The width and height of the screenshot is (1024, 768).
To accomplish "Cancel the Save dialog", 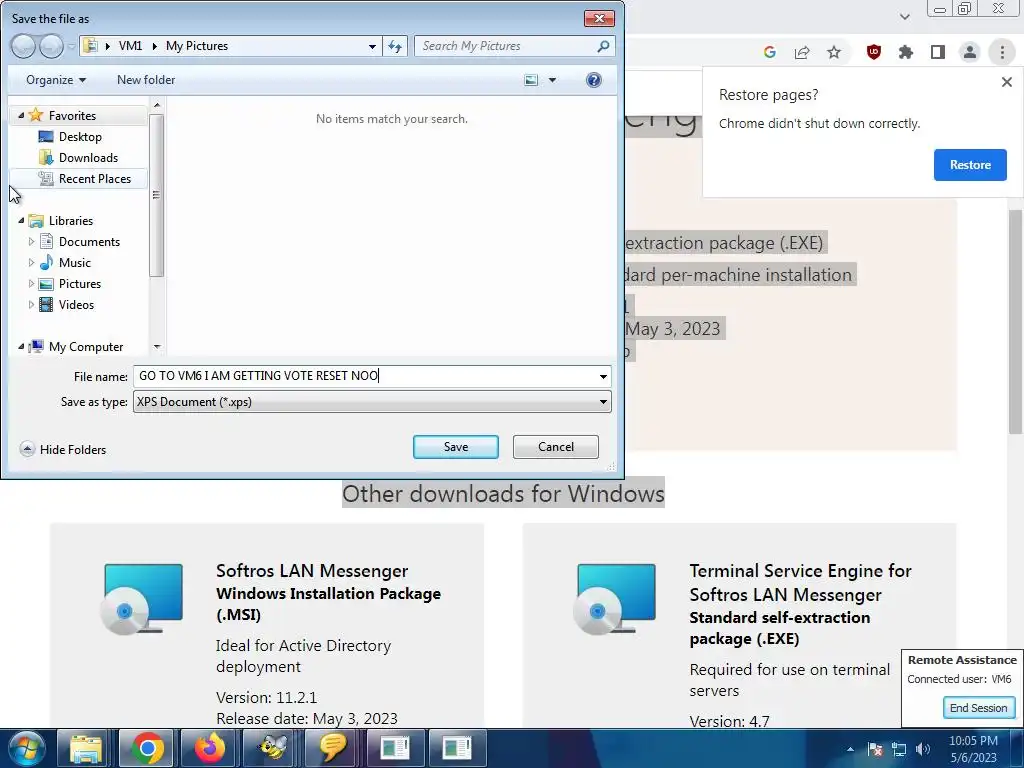I will [x=556, y=447].
